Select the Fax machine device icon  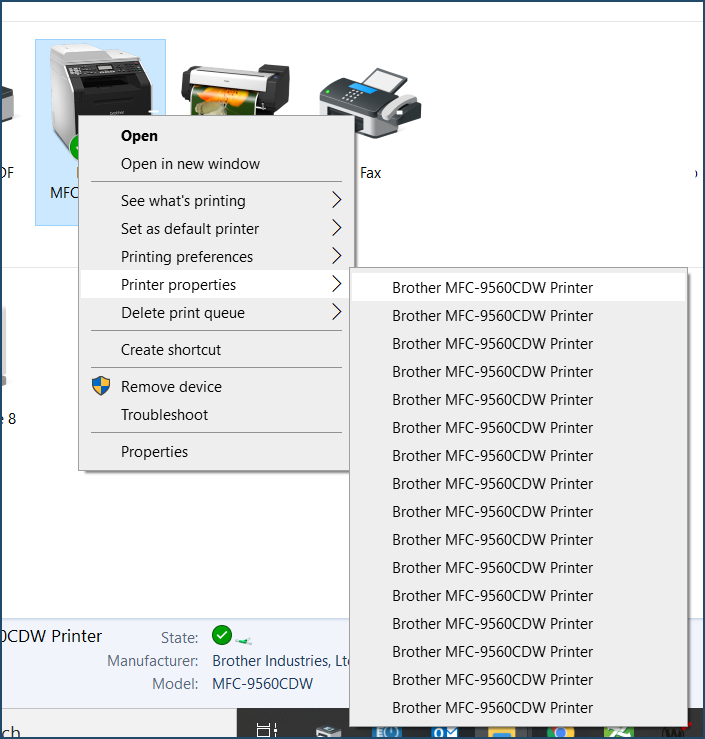[370, 103]
